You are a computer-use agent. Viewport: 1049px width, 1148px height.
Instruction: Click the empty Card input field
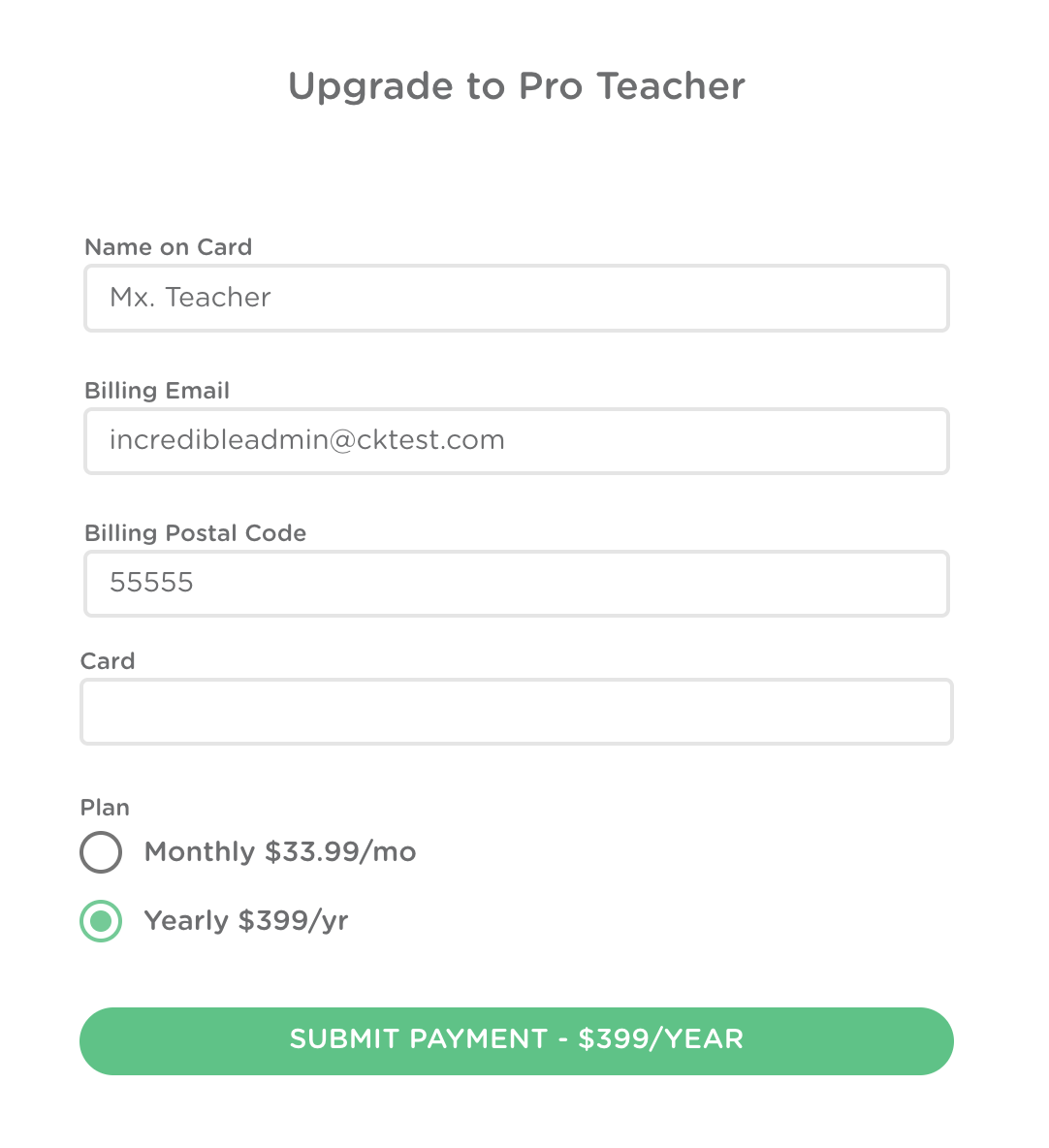coord(516,711)
